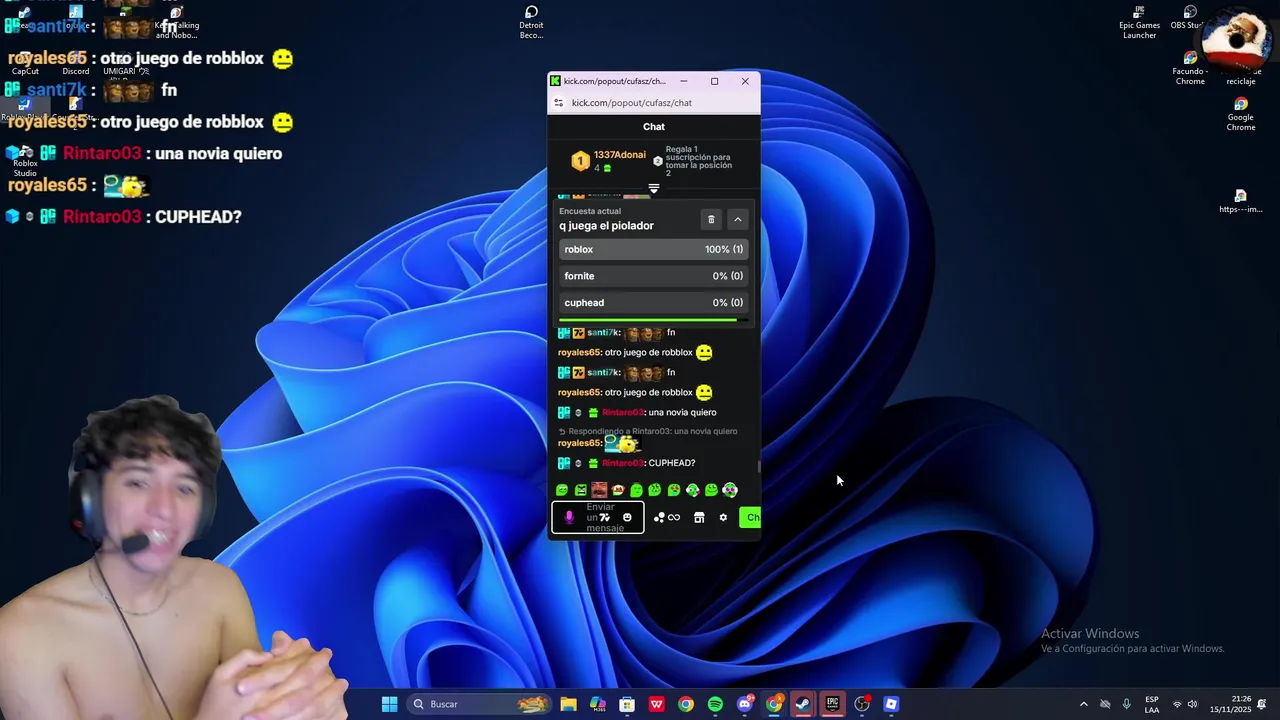The width and height of the screenshot is (1280, 720).
Task: Click the purple microphone icon in message box
Action: 569,517
